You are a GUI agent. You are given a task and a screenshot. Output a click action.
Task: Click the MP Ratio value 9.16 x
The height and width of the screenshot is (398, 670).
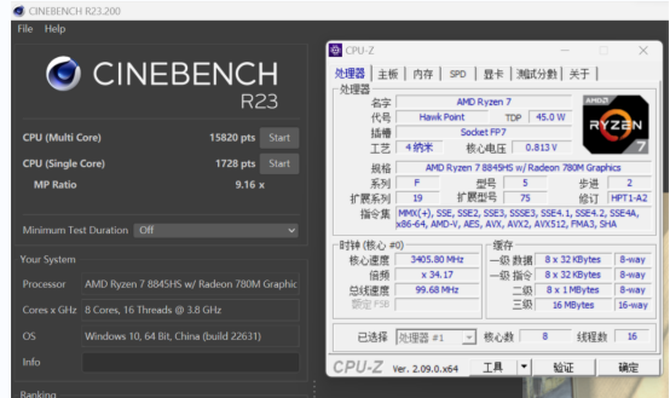pyautogui.click(x=250, y=185)
